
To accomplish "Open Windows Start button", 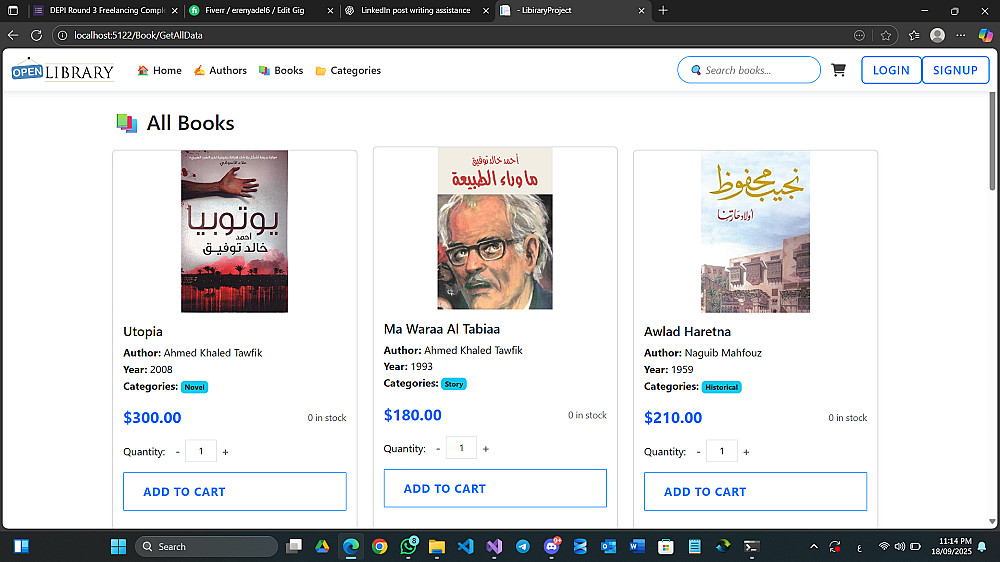I will [x=118, y=546].
